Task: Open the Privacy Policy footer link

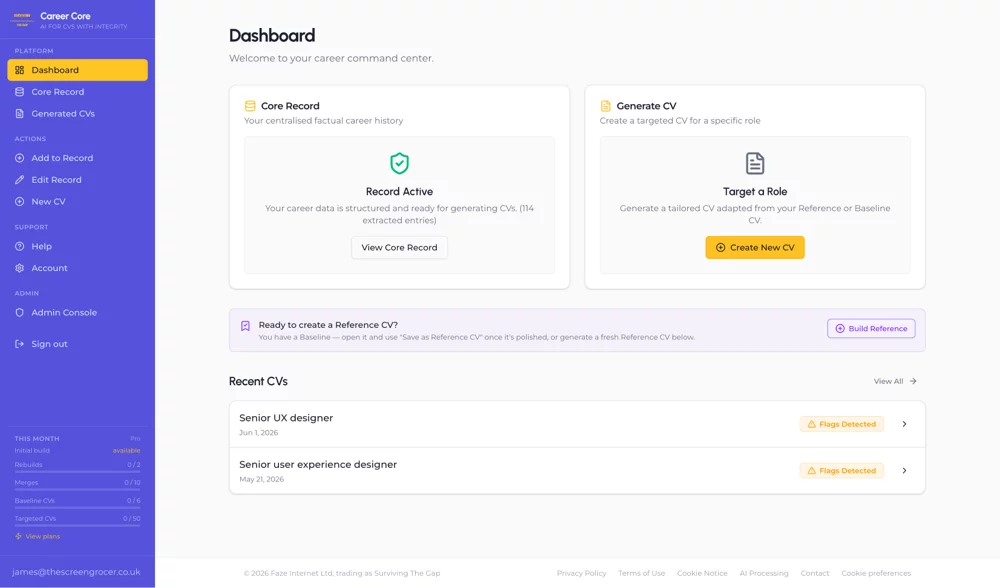Action: (582, 573)
